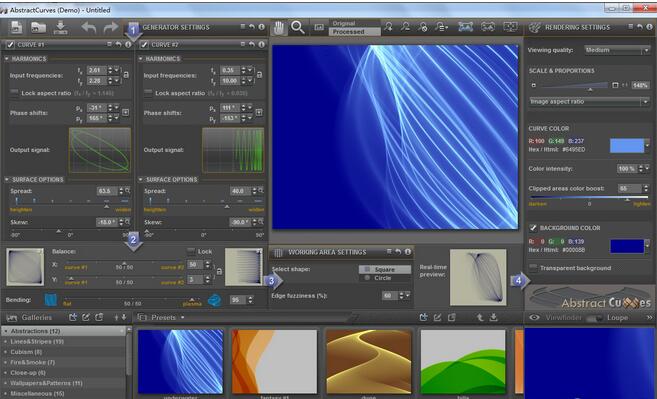657x399 pixels.
Task: Reset Curve #2 with its undo arrow
Action: 252,44
